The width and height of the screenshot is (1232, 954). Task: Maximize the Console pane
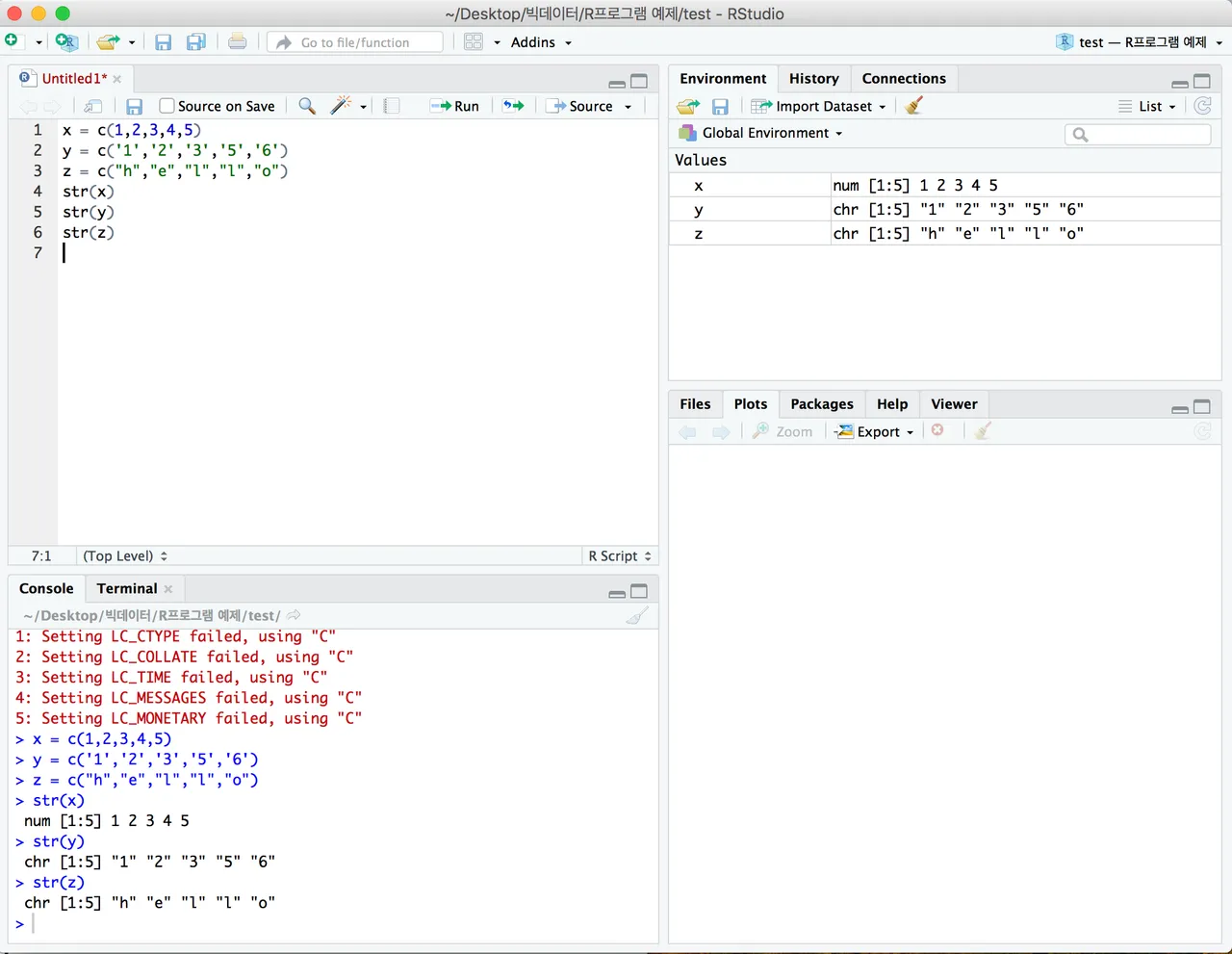click(639, 591)
